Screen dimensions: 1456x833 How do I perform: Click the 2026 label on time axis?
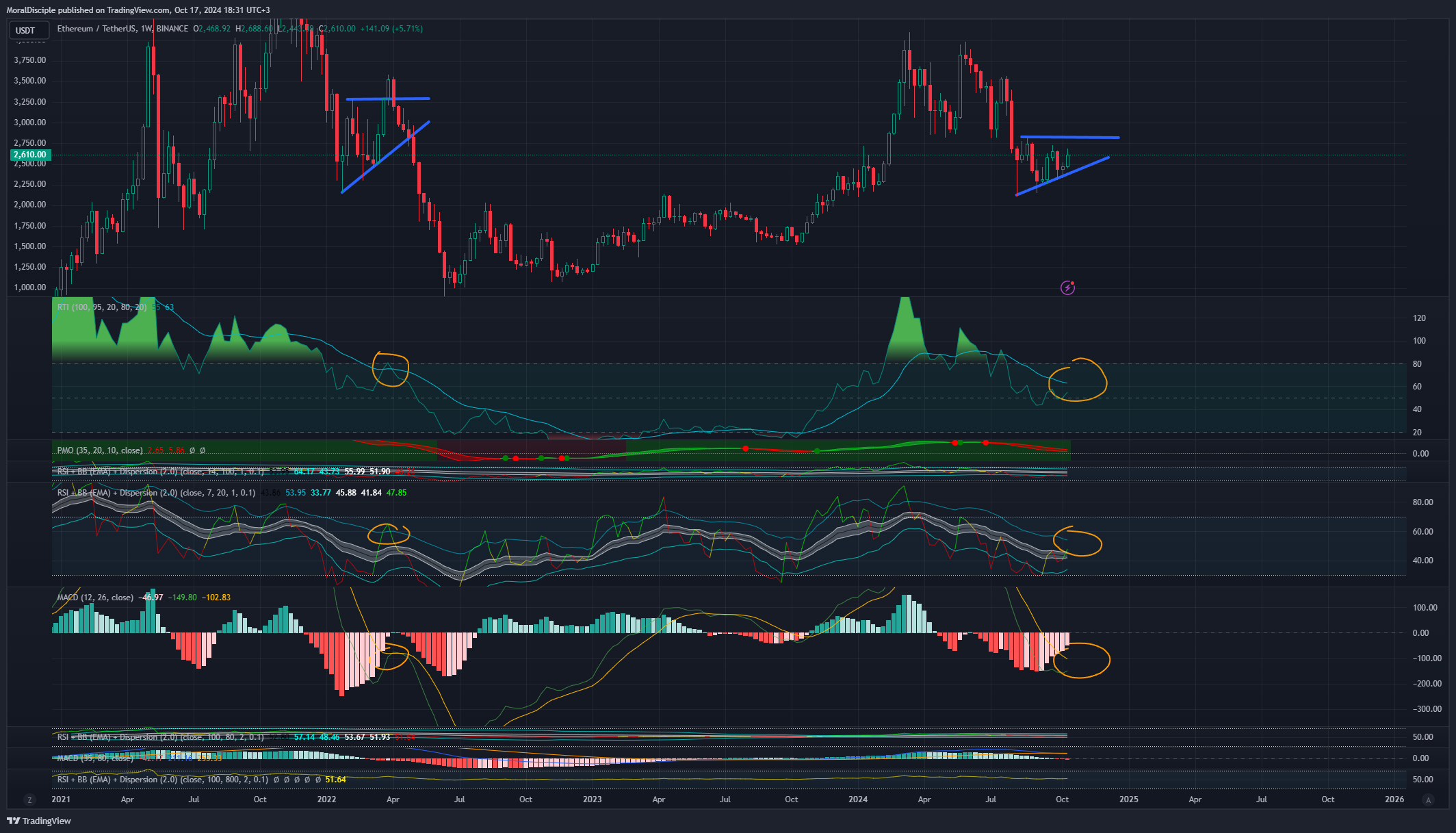(1394, 799)
